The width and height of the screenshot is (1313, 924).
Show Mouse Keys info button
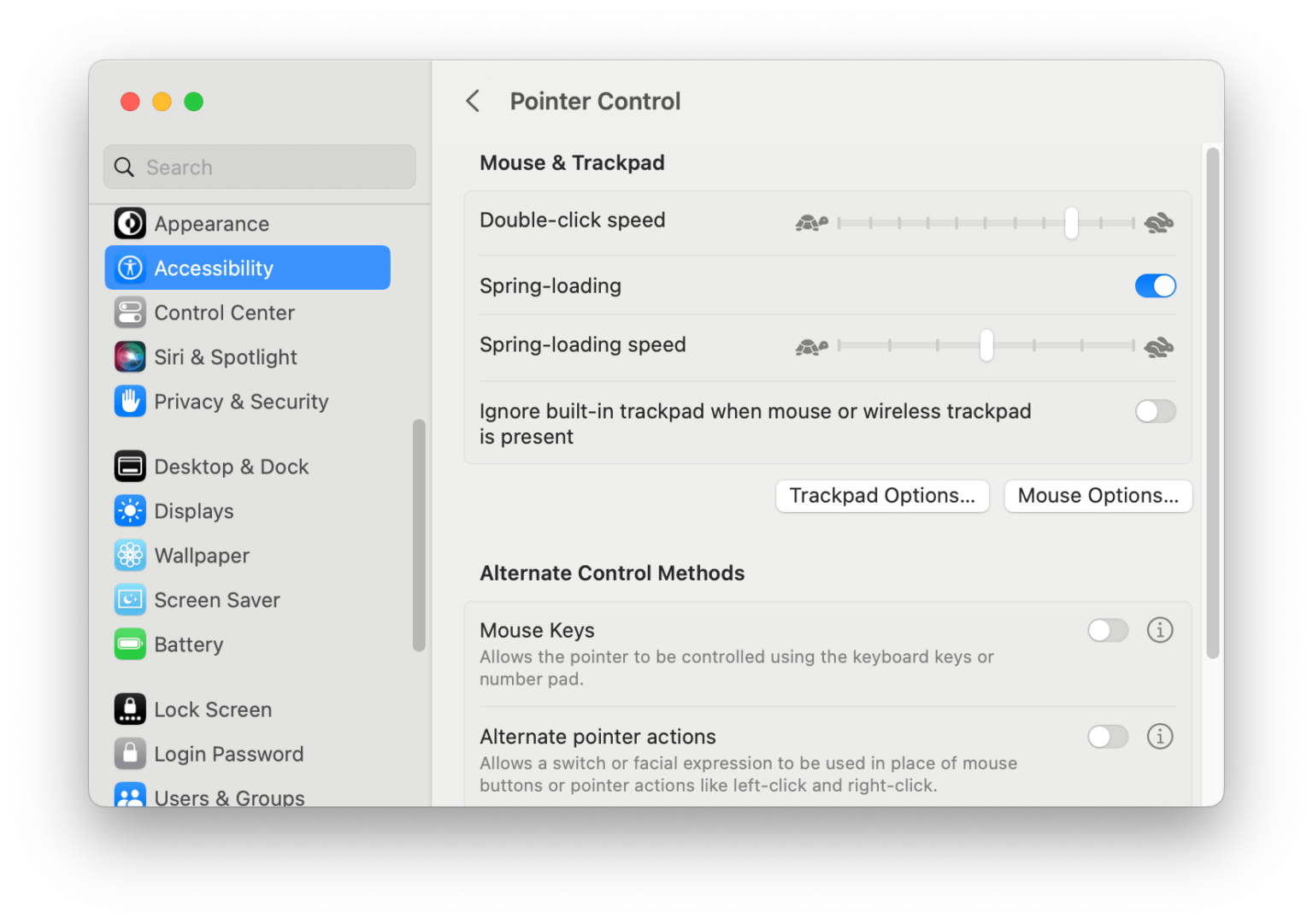point(1159,630)
